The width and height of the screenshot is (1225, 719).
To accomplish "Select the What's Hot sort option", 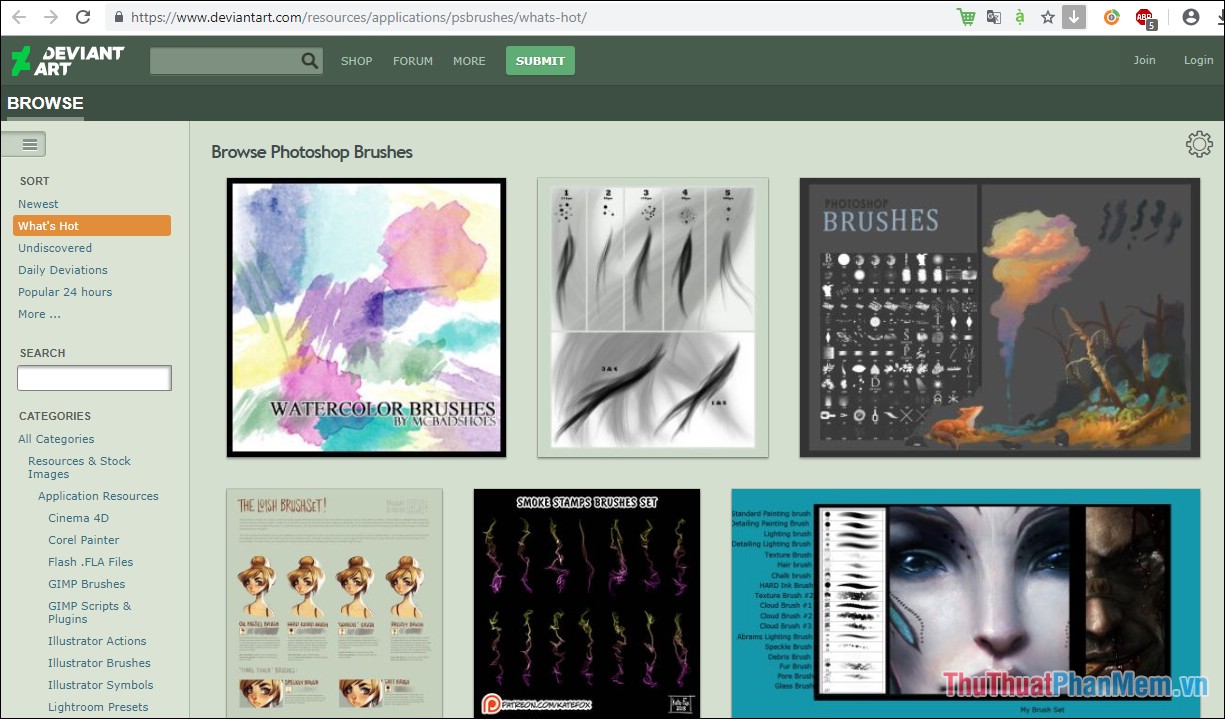I will [x=47, y=225].
